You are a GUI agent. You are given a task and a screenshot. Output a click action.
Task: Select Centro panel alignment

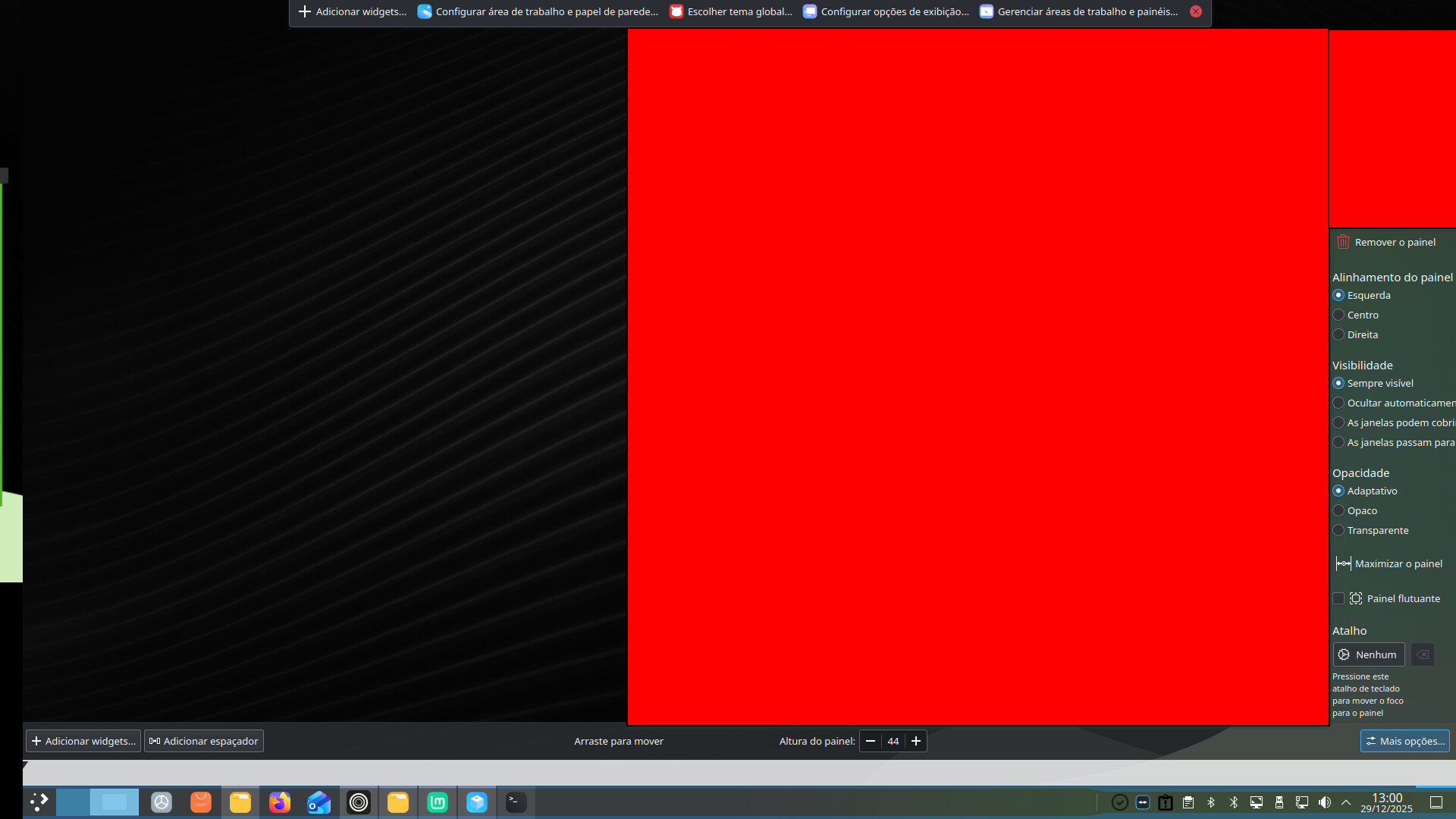[1338, 315]
